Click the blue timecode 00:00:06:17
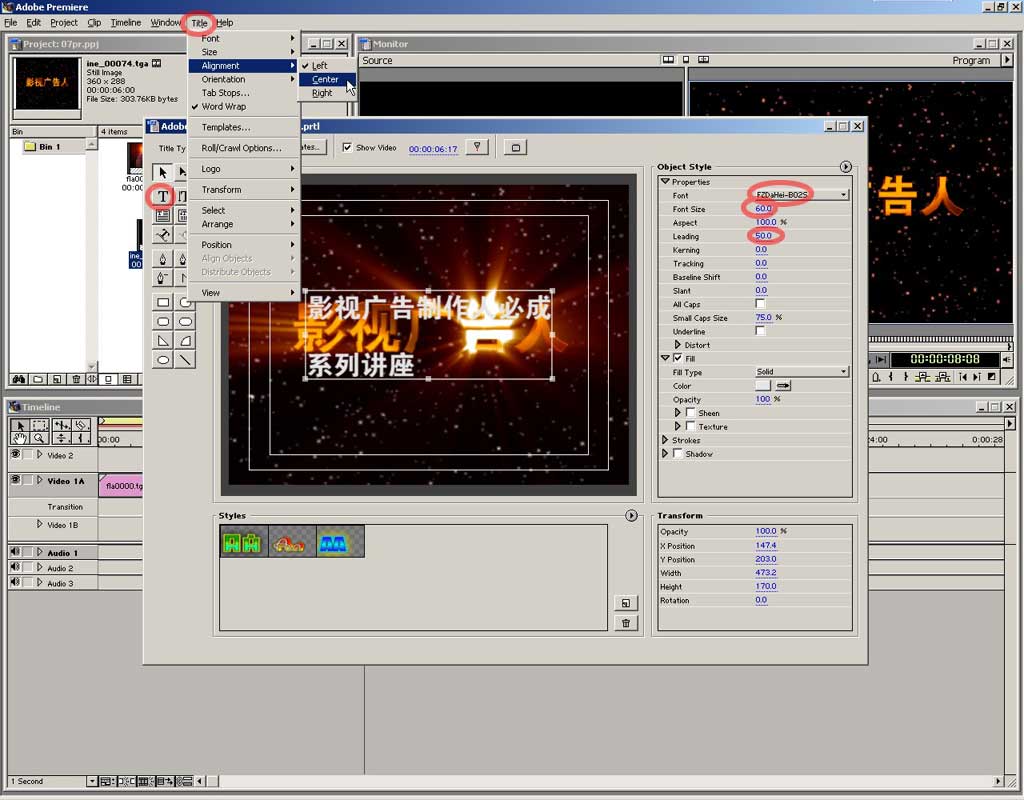 coord(433,149)
